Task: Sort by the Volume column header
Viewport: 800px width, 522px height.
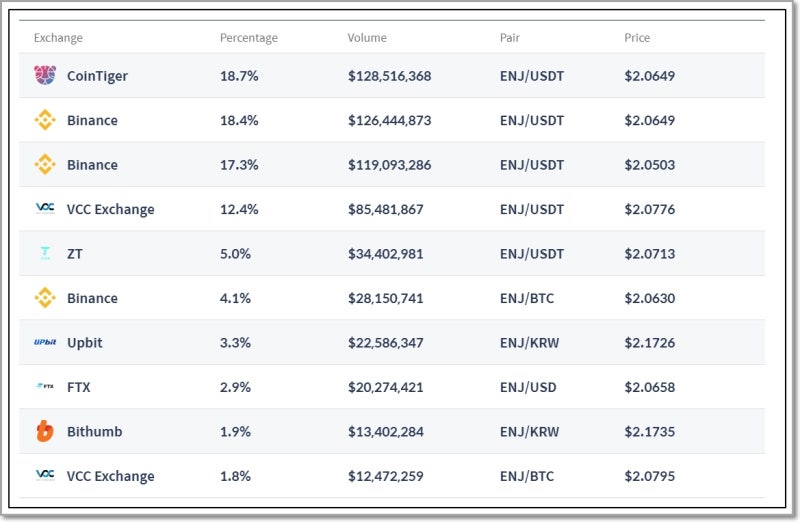Action: pyautogui.click(x=367, y=38)
